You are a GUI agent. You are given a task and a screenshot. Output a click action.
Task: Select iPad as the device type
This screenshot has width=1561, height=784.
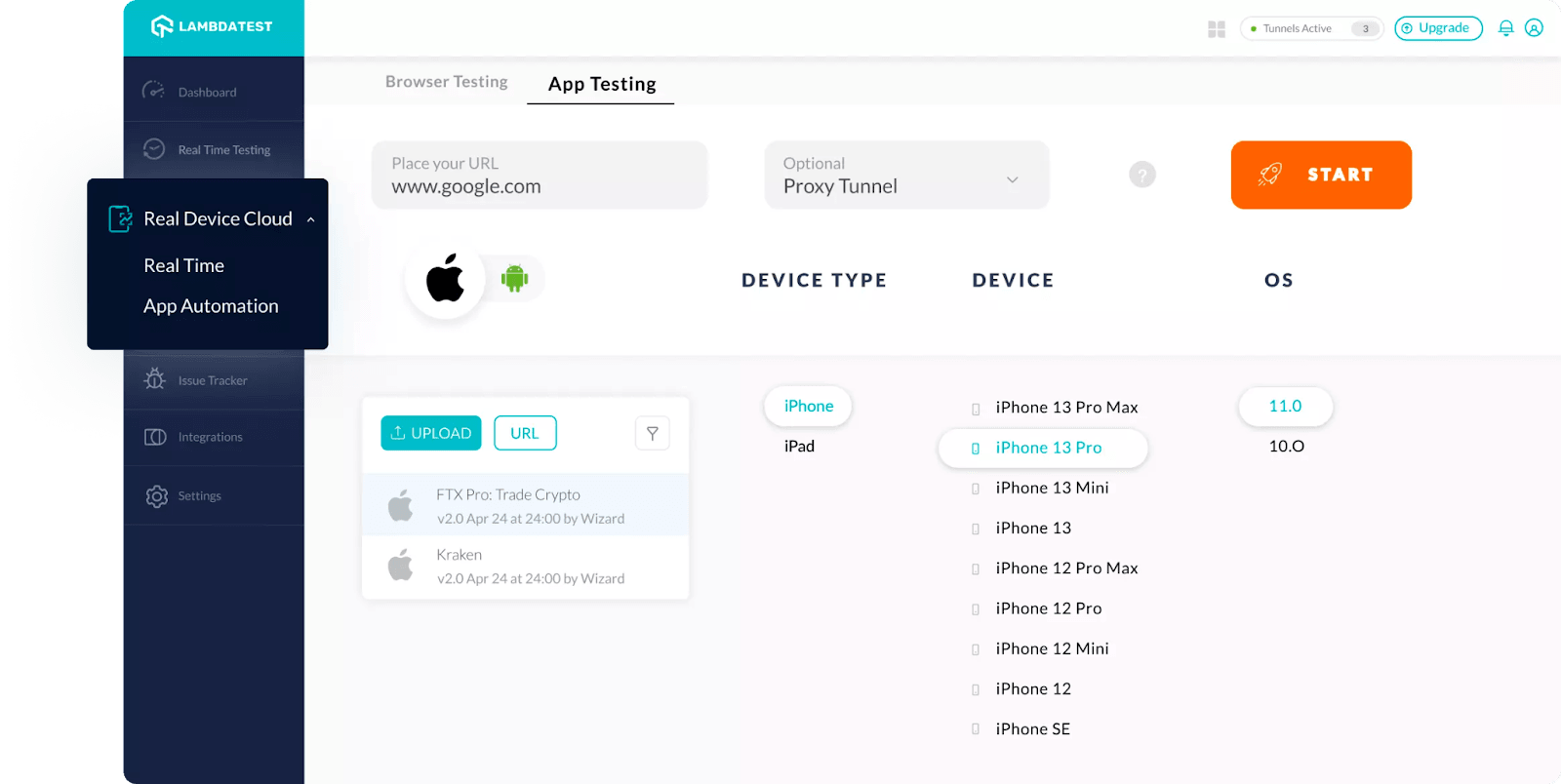tap(798, 446)
